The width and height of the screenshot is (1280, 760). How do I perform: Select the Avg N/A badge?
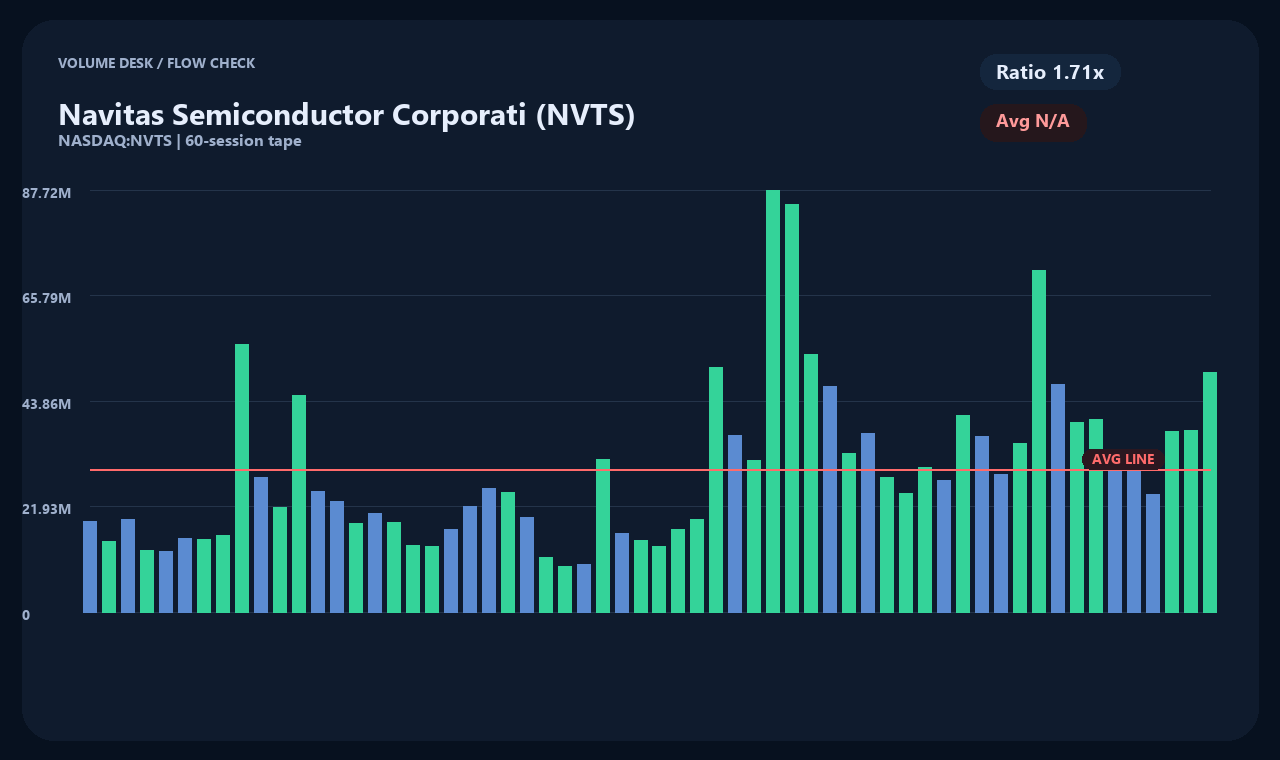pyautogui.click(x=1033, y=122)
